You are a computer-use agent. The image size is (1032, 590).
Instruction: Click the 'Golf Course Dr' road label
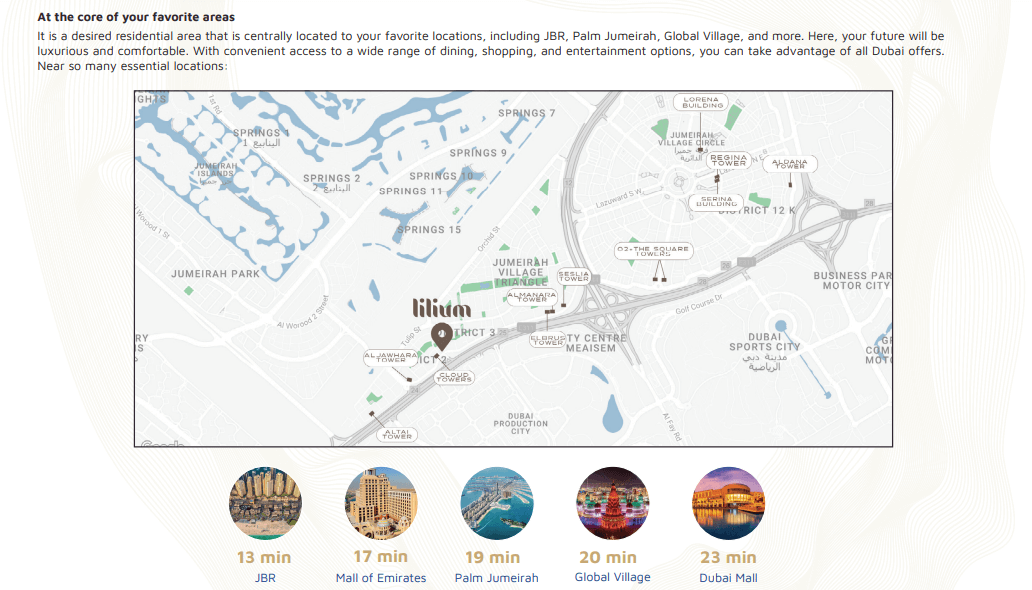699,304
